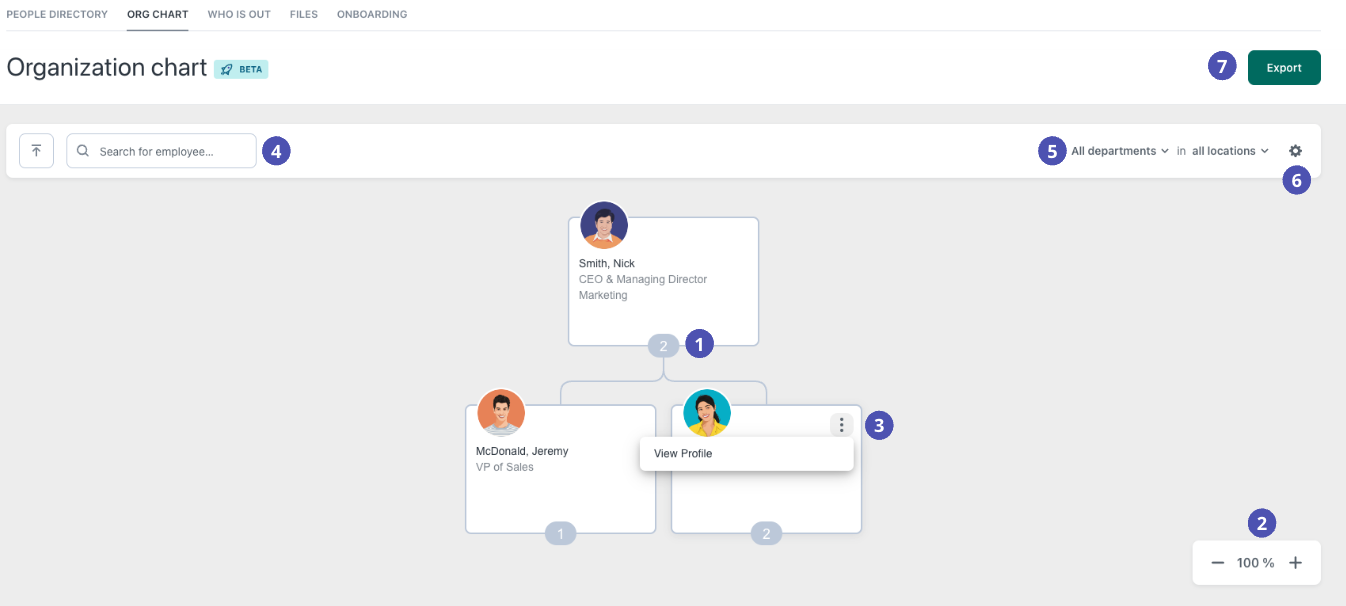The image size is (1346, 606).
Task: Zoom out using the minus control
Action: point(1218,562)
